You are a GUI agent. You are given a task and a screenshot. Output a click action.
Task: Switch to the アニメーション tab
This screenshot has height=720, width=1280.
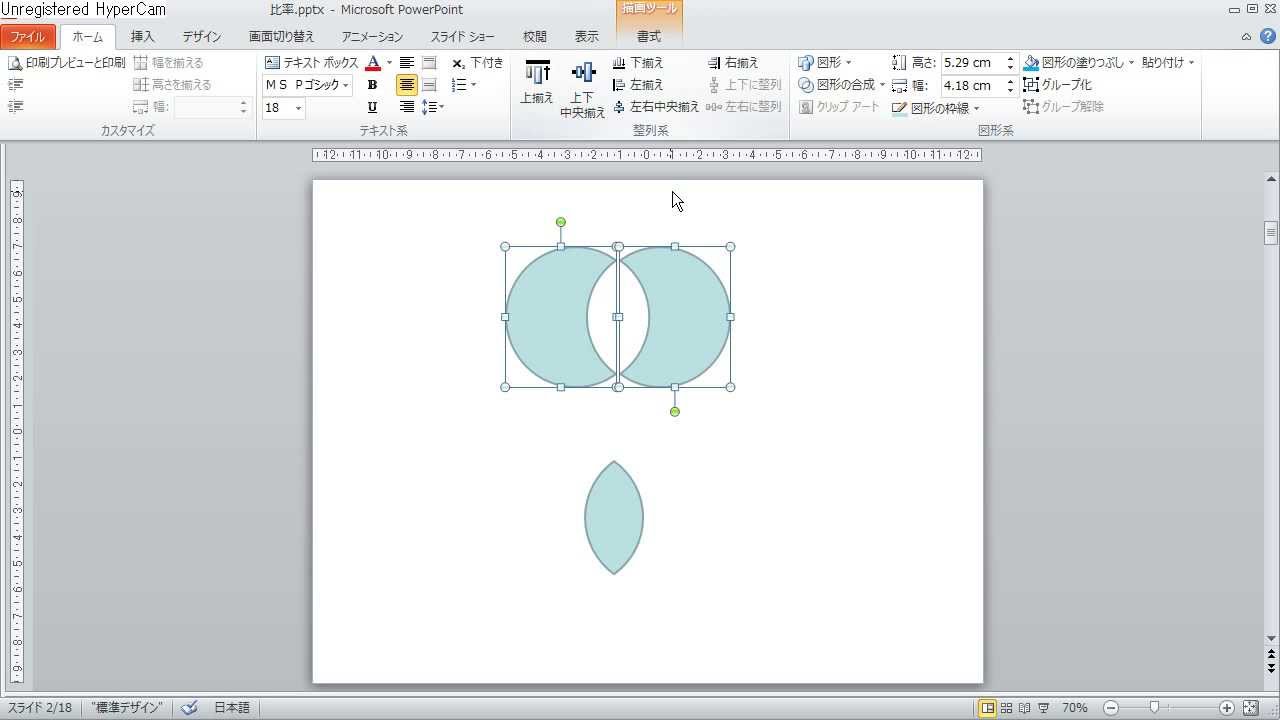pos(372,36)
